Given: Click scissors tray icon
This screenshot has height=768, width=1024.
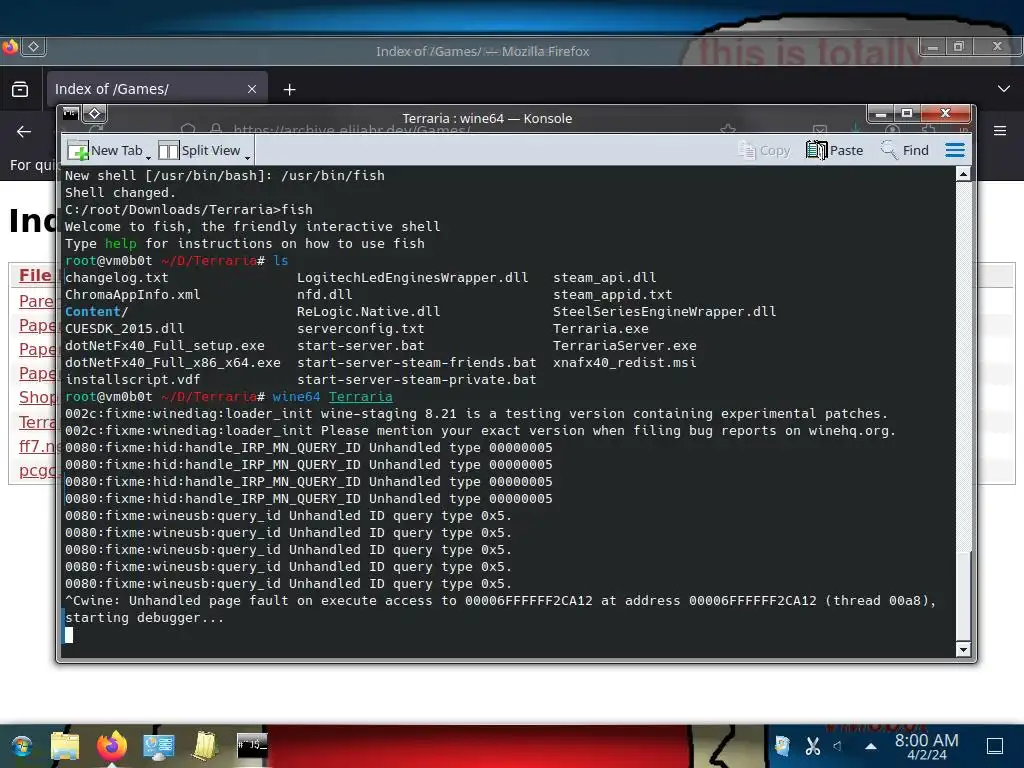Looking at the screenshot, I should (812, 745).
